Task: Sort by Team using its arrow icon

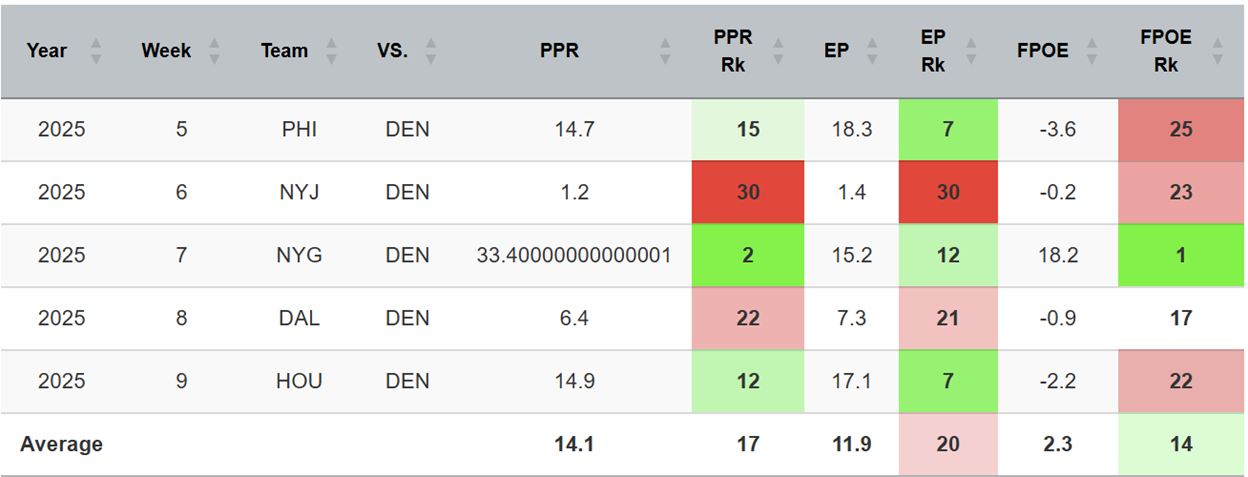Action: (332, 51)
